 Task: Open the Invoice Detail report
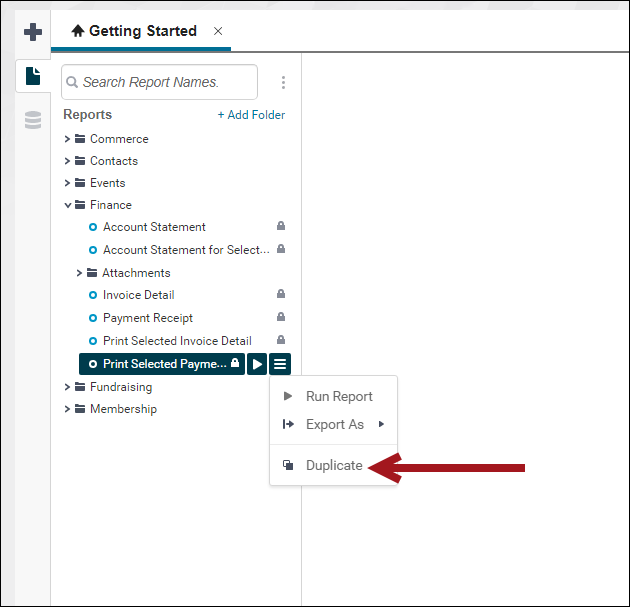pos(139,295)
